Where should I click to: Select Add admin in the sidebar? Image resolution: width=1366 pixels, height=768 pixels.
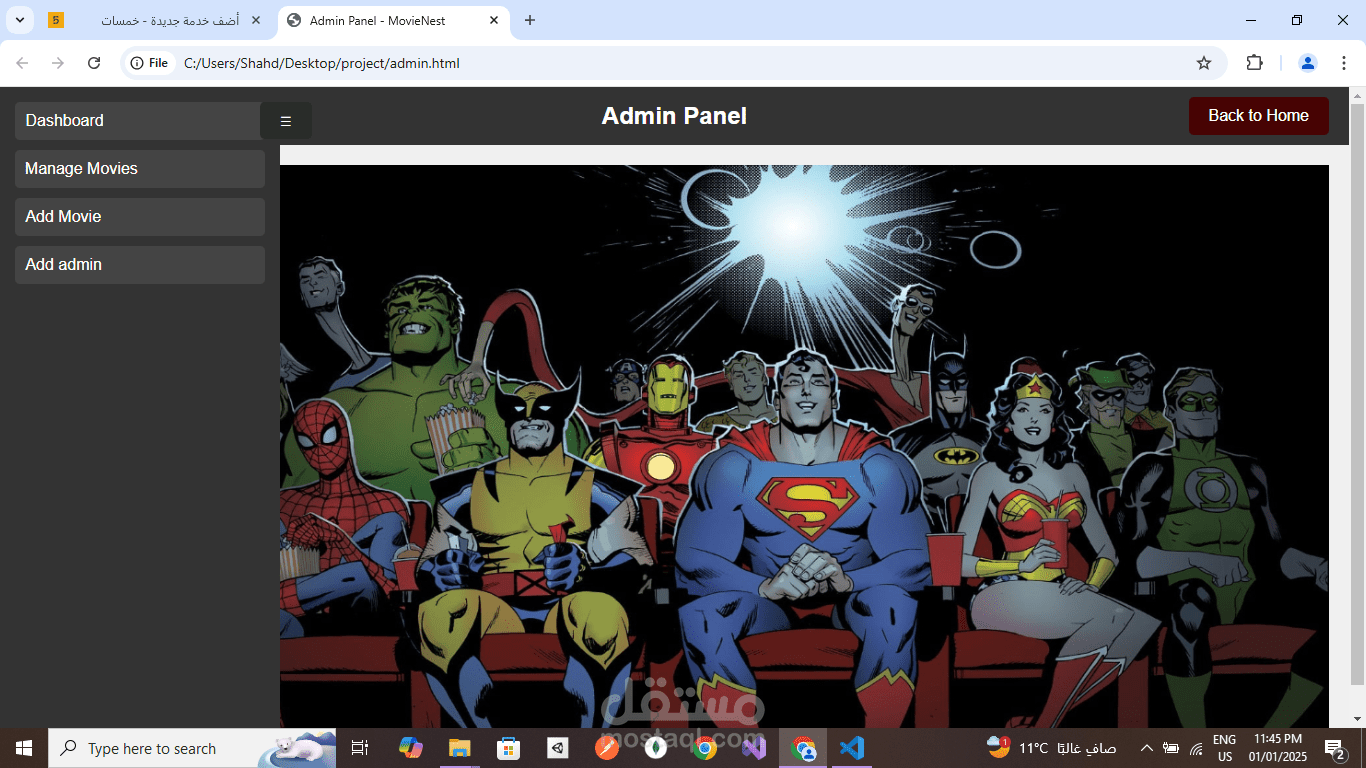(x=139, y=265)
